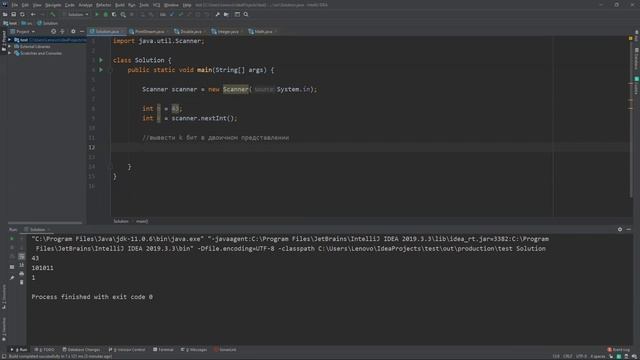The width and height of the screenshot is (640, 360).
Task: Expand the External Libraries node
Action: (10, 47)
